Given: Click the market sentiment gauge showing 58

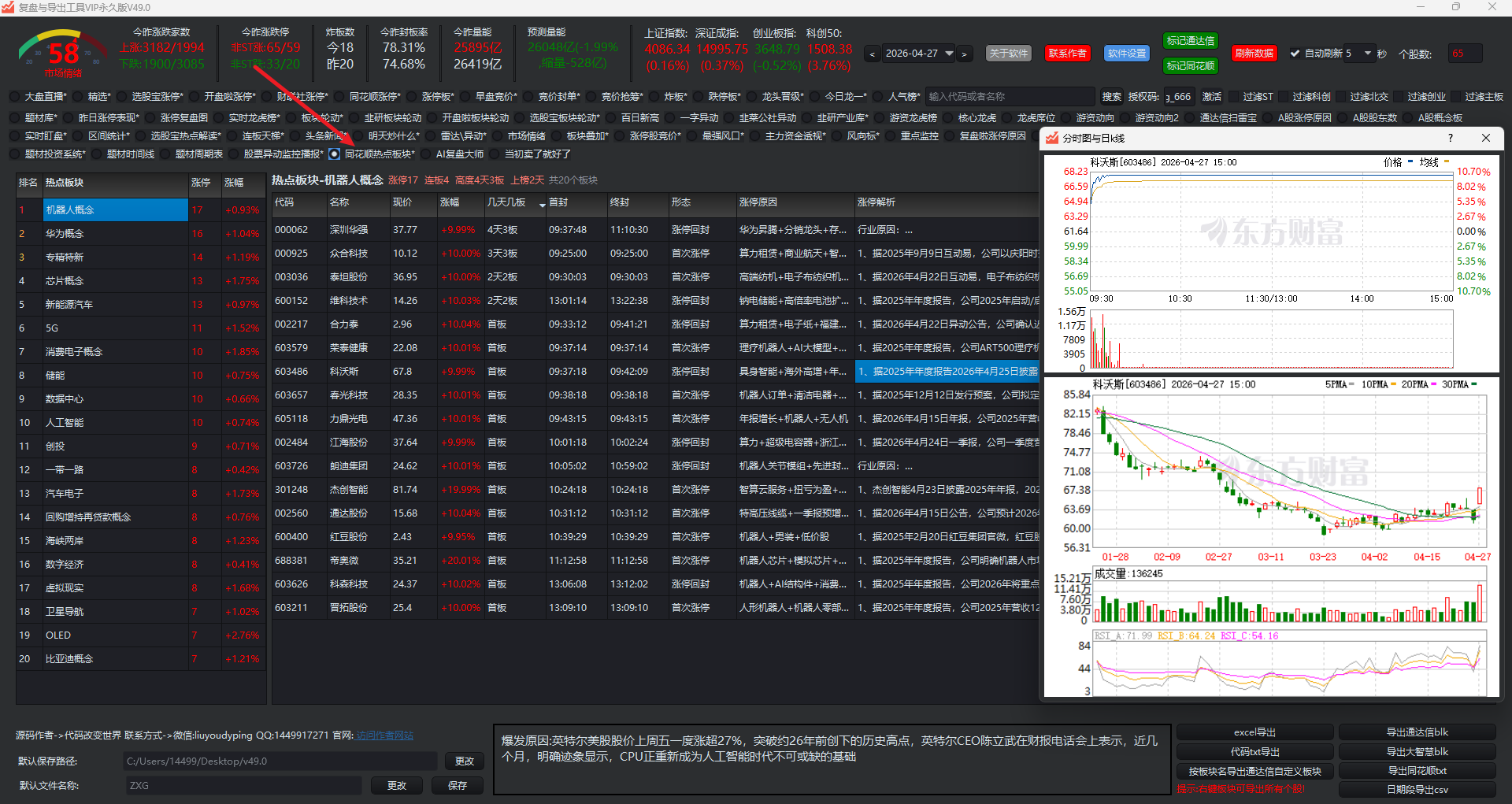Looking at the screenshot, I should tap(63, 54).
